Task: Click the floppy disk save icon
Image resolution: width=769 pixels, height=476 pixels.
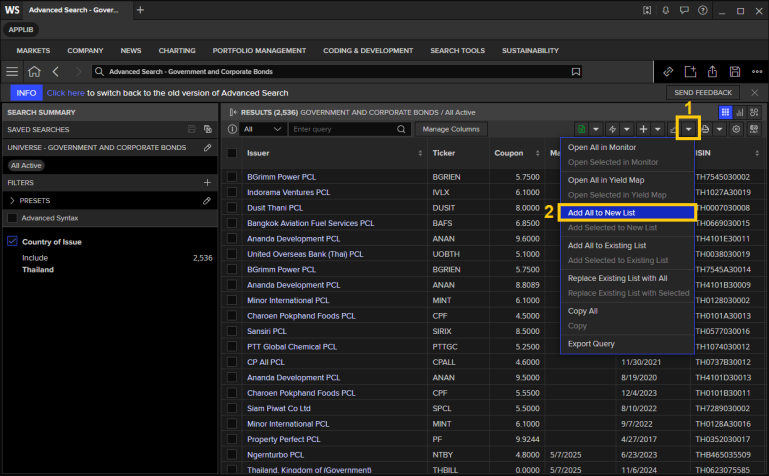Action: tap(735, 72)
